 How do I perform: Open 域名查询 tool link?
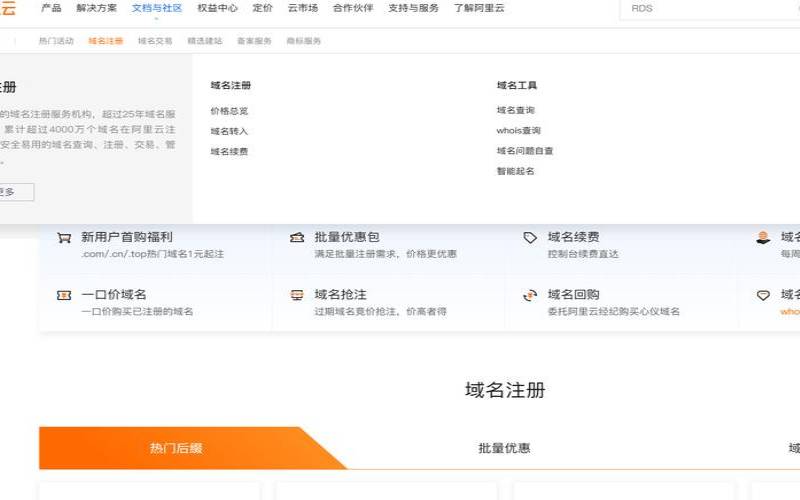[516, 110]
